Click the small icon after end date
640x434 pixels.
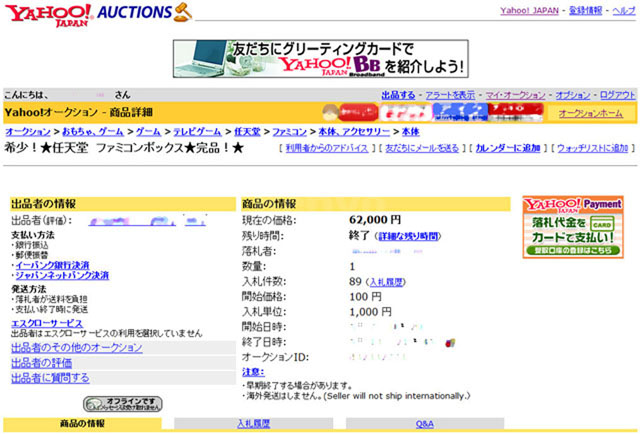coord(450,343)
